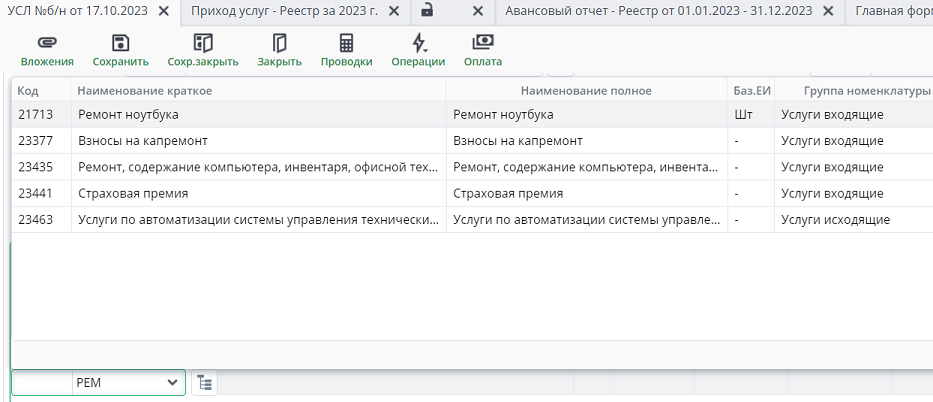Screen dimensions: 933x402
Task: Click the tree view icon beside РЕМ field
Action: click(204, 382)
